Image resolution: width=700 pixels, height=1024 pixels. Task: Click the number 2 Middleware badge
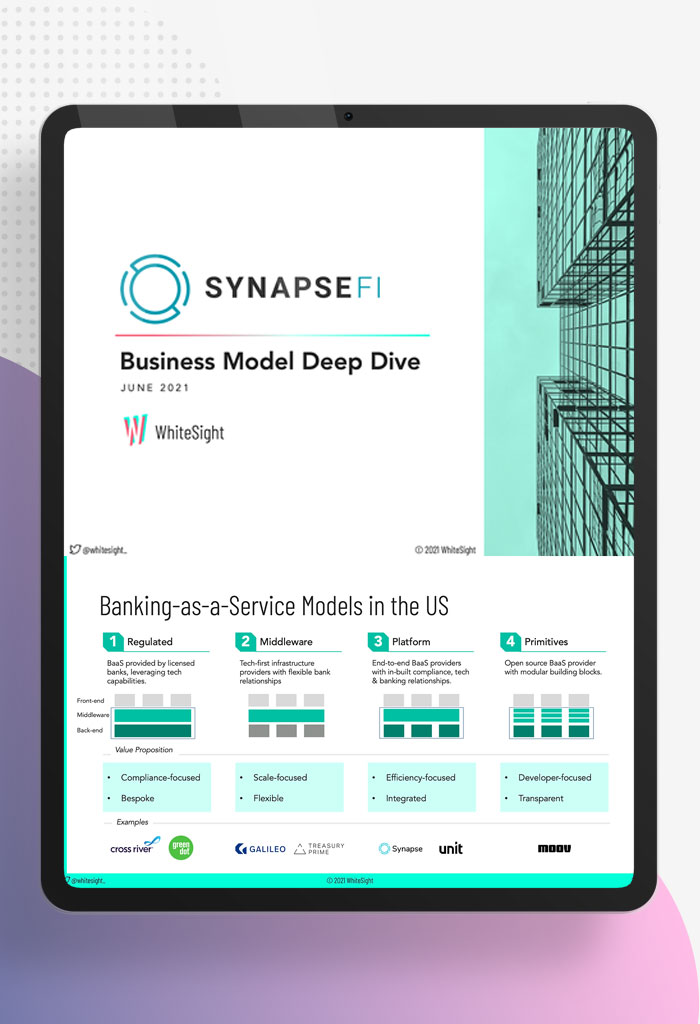coord(246,641)
